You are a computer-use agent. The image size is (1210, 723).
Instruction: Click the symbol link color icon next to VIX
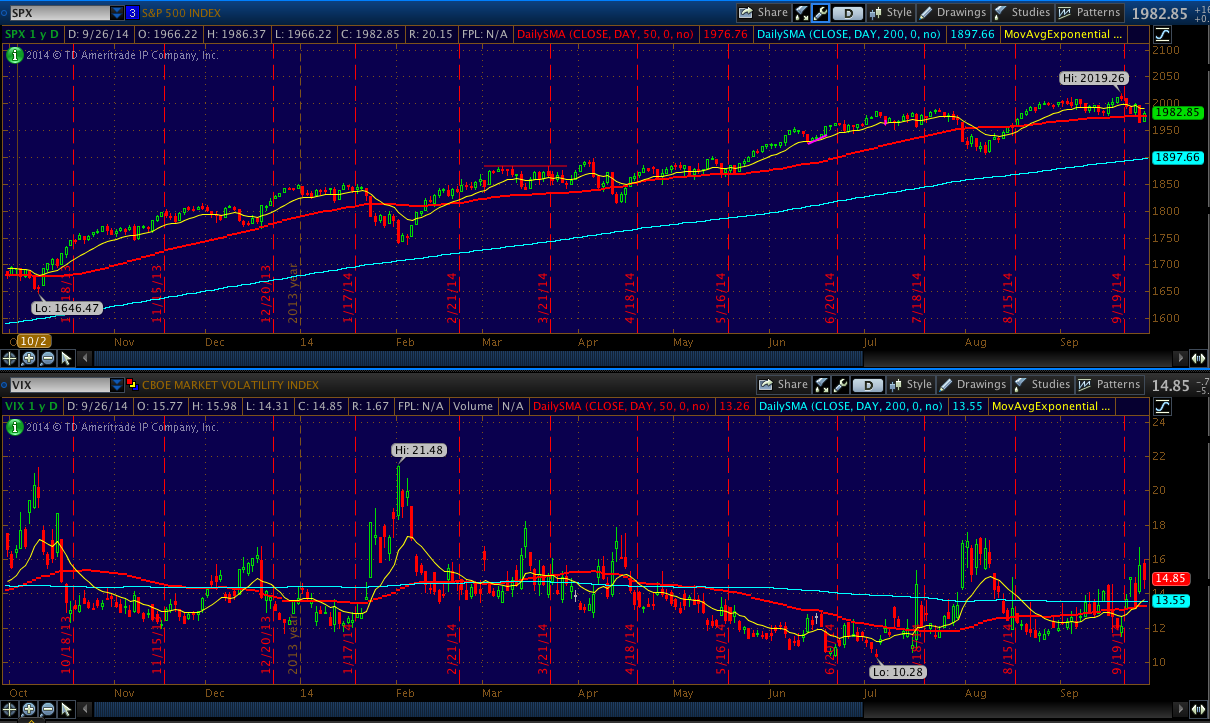131,385
